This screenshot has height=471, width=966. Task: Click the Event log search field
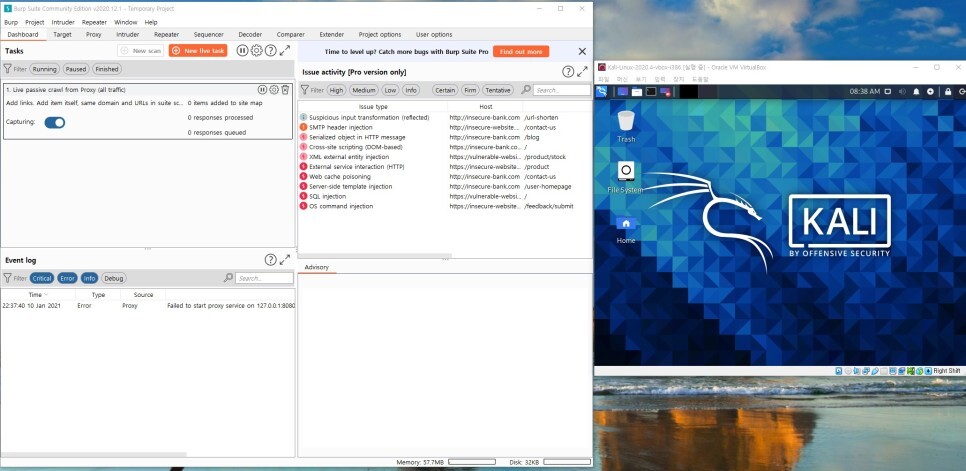[x=265, y=278]
